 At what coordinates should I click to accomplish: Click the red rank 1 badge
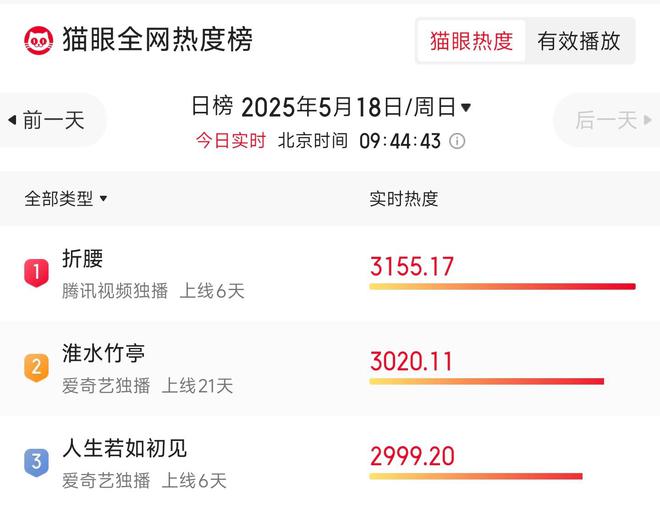pyautogui.click(x=37, y=273)
